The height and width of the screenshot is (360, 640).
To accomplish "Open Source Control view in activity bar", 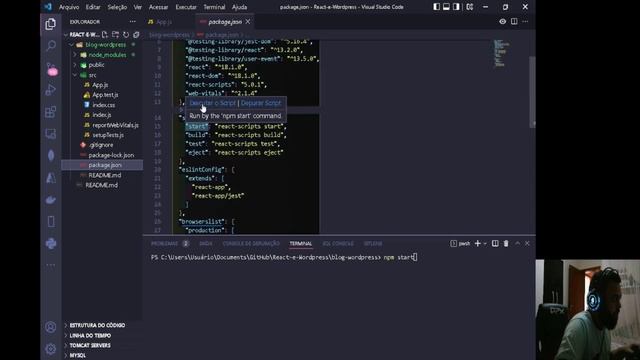I will coord(51,69).
